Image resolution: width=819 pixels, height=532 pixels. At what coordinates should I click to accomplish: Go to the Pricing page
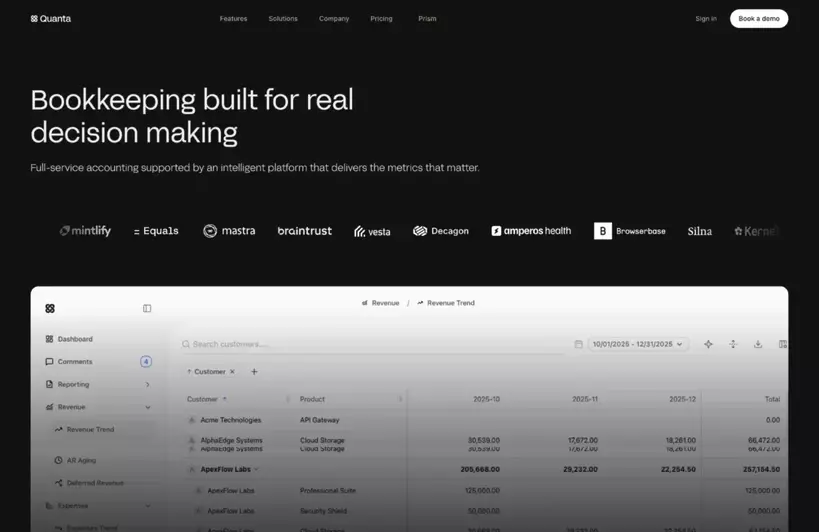pos(381,19)
